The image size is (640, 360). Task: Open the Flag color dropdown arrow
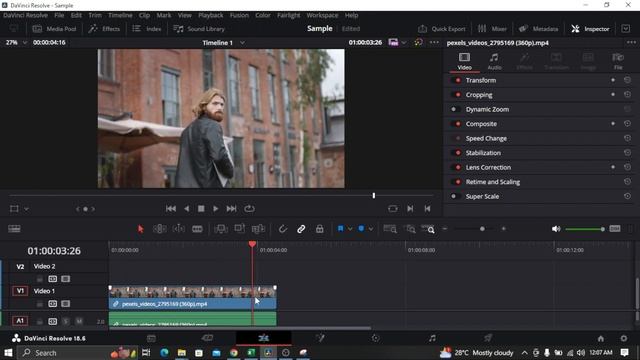[x=350, y=229]
